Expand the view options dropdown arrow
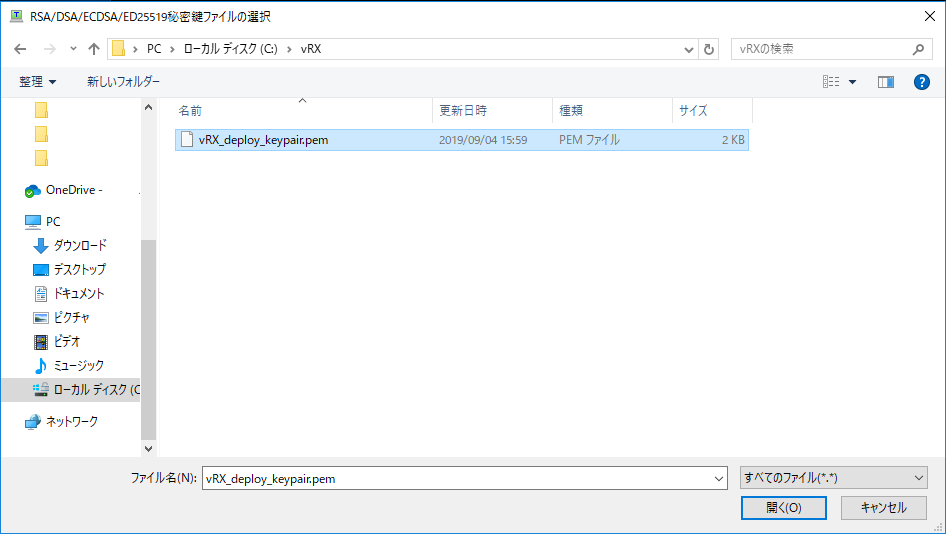946x534 pixels. (x=852, y=82)
